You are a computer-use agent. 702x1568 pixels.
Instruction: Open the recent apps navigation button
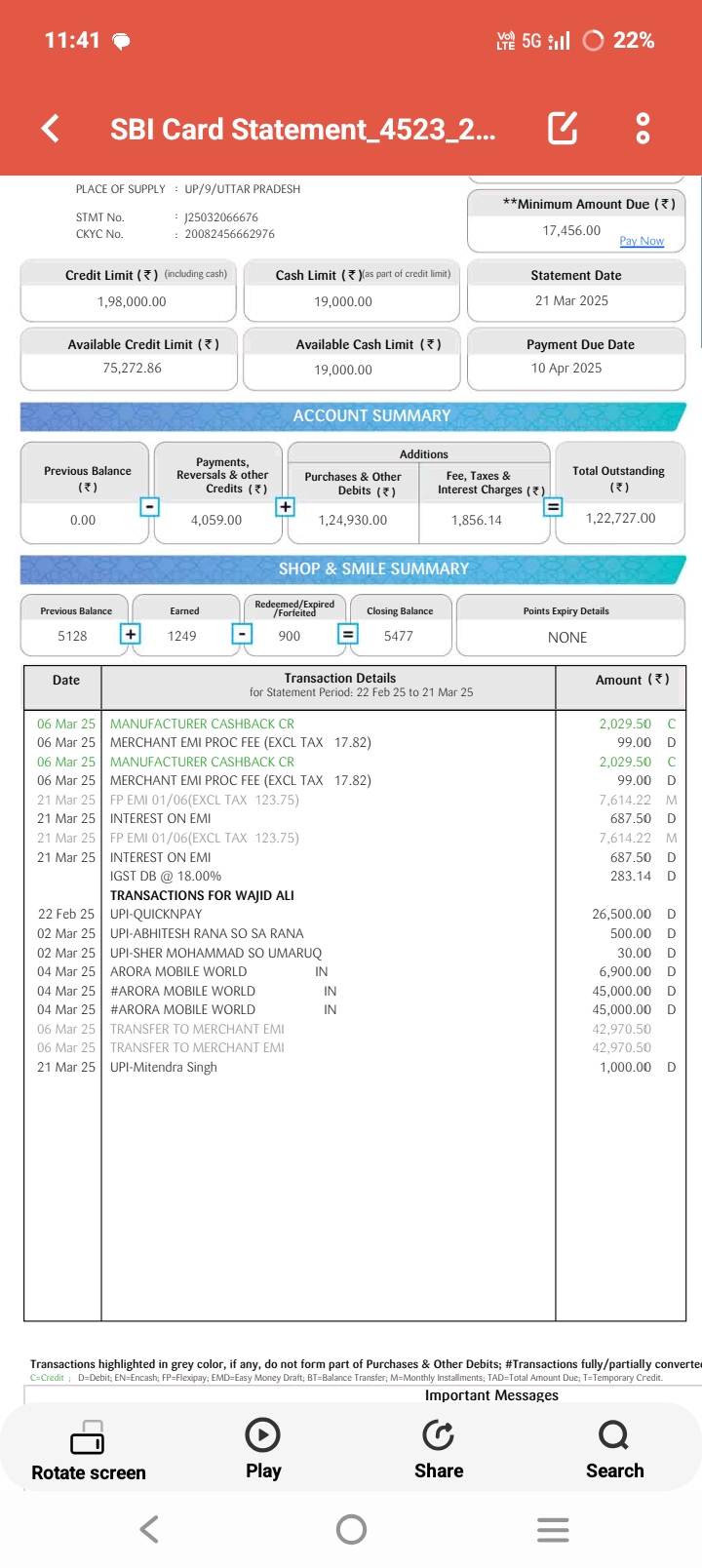coord(553,1529)
